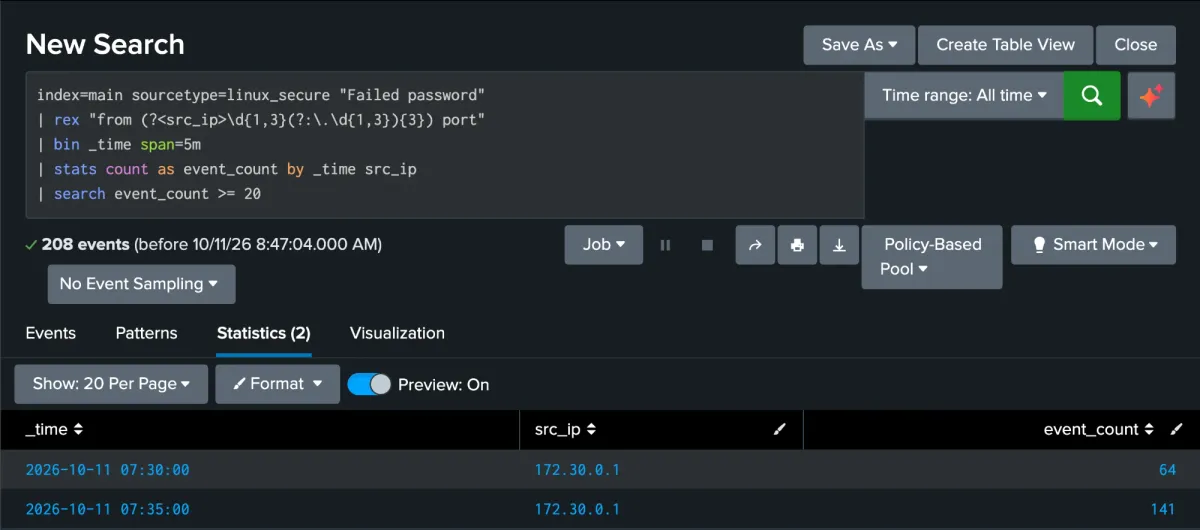Open the Job dropdown menu
The width and height of the screenshot is (1200, 530).
coord(604,245)
